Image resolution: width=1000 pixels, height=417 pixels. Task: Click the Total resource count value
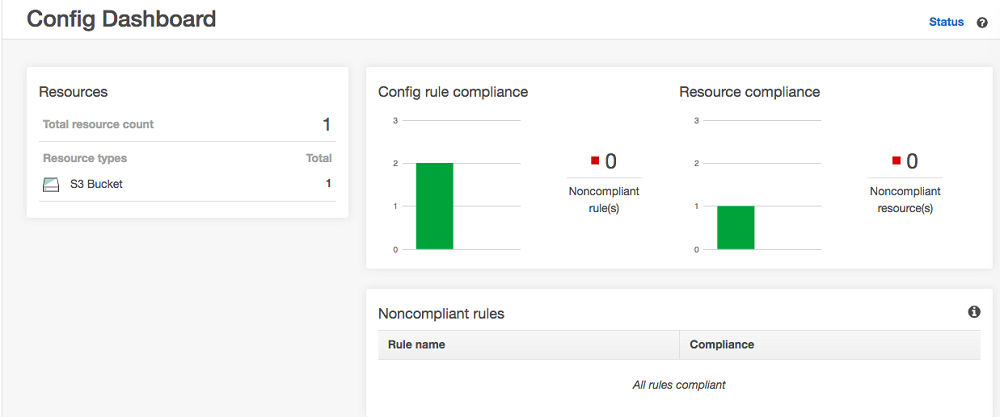click(326, 125)
